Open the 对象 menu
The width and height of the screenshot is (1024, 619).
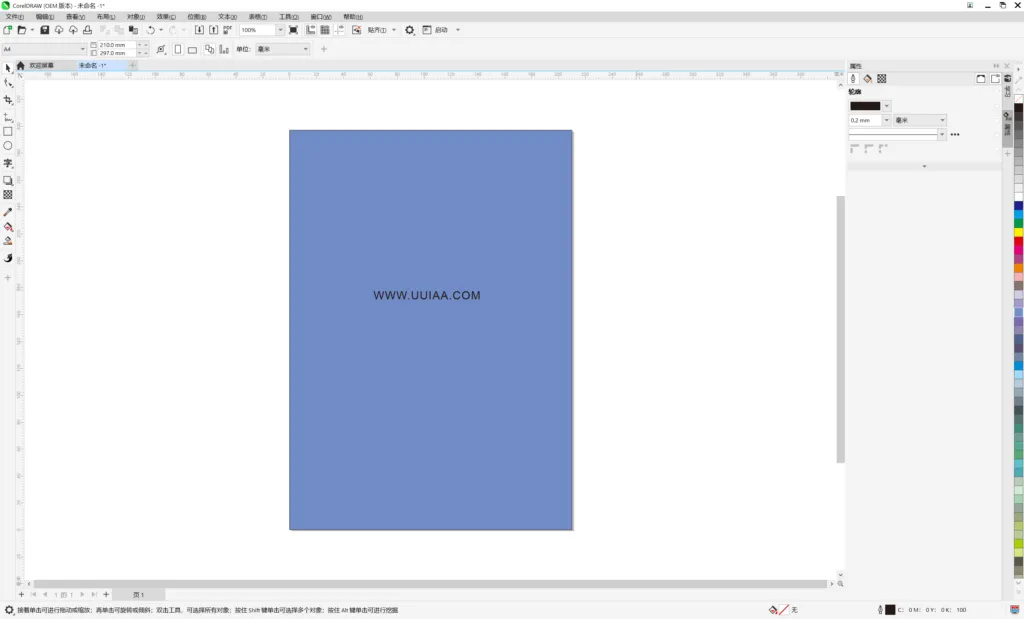(135, 17)
